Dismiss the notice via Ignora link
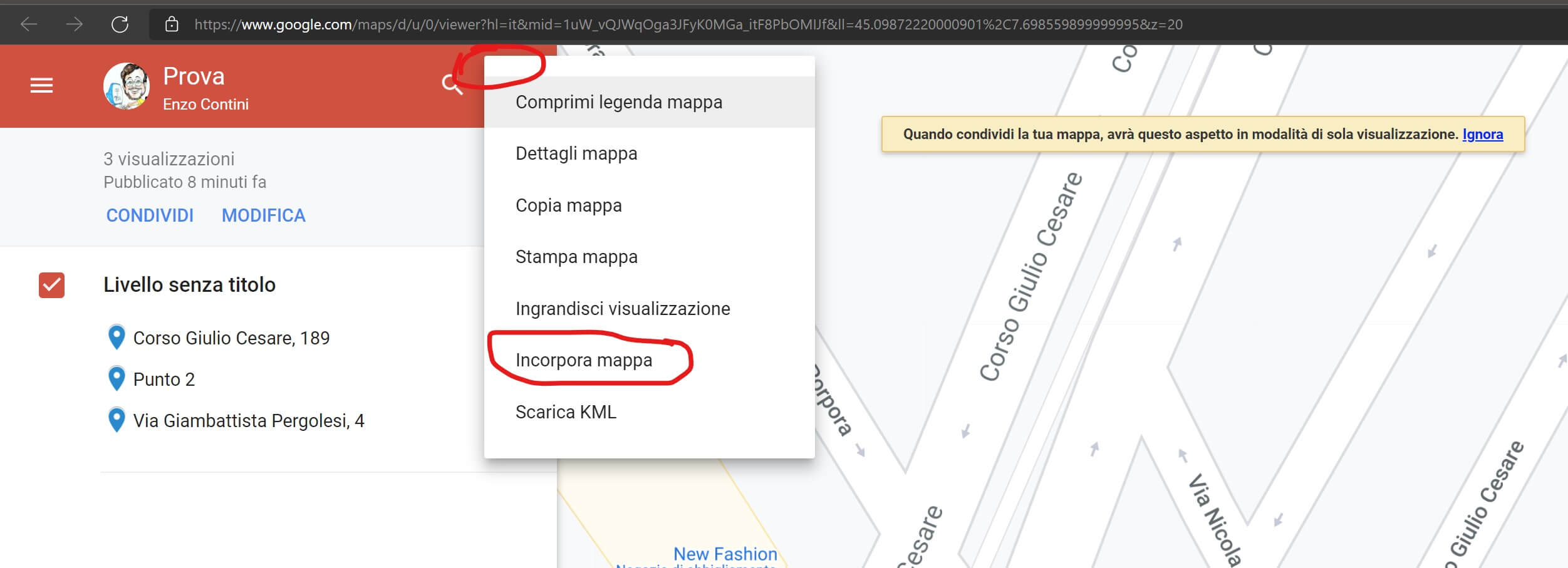 tap(1482, 134)
